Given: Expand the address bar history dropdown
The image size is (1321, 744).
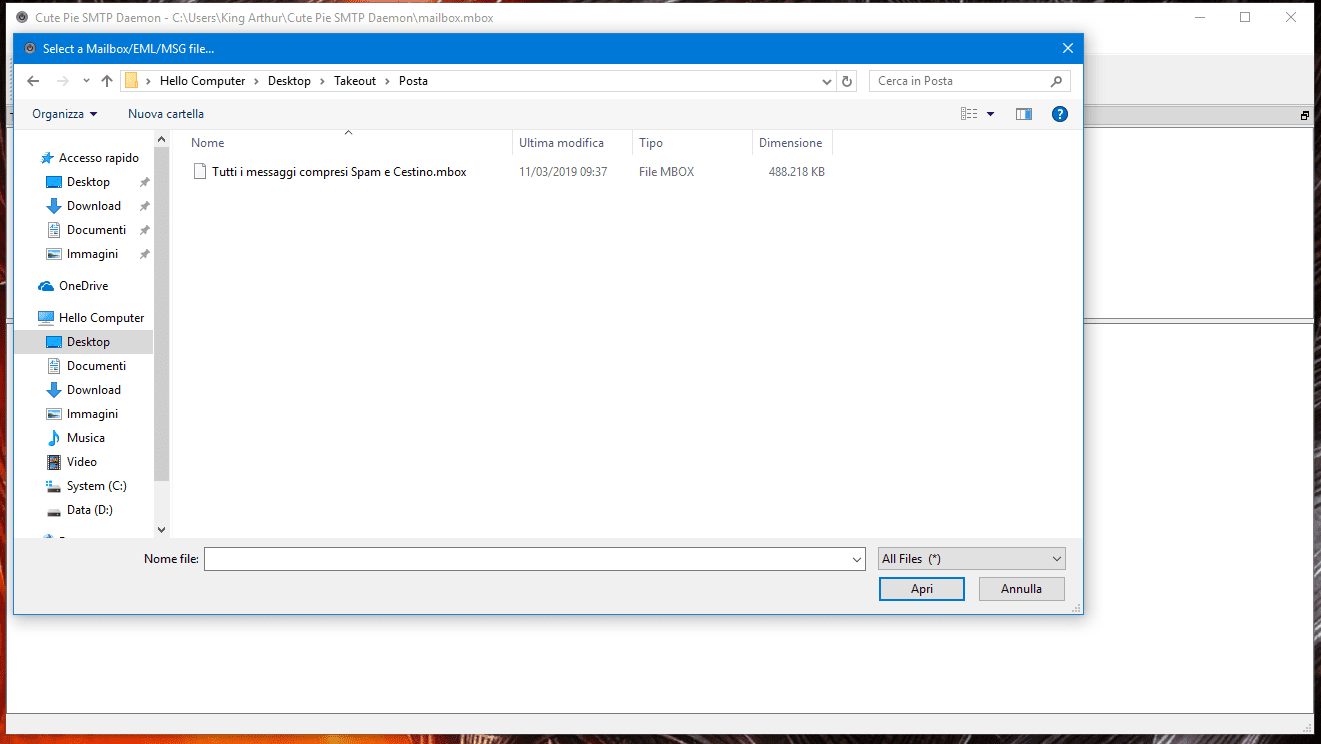Looking at the screenshot, I should click(827, 81).
